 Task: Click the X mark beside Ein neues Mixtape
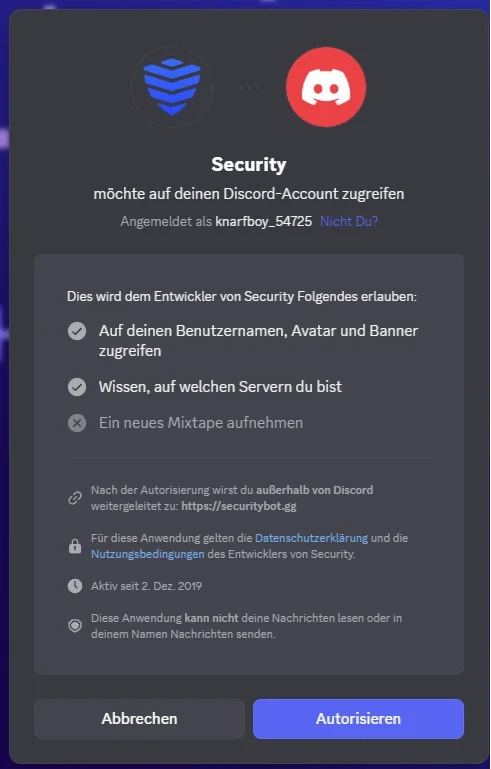tap(77, 423)
